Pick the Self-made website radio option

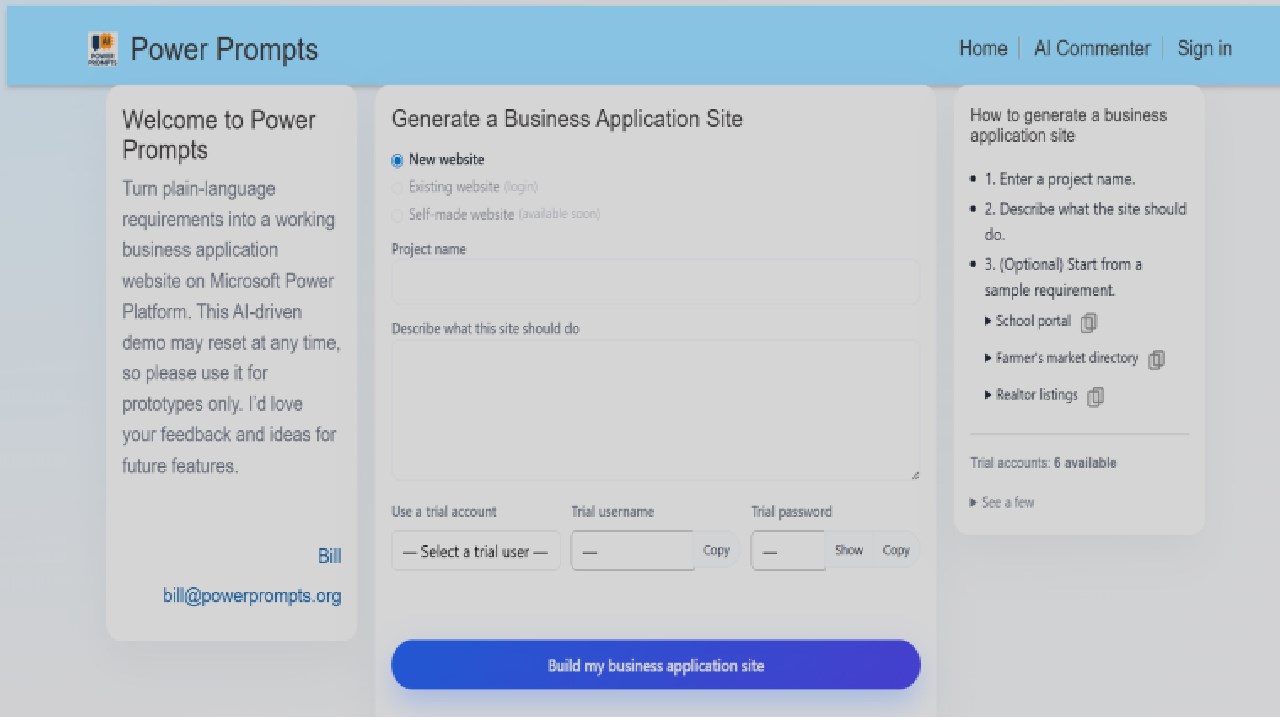pyautogui.click(x=397, y=215)
